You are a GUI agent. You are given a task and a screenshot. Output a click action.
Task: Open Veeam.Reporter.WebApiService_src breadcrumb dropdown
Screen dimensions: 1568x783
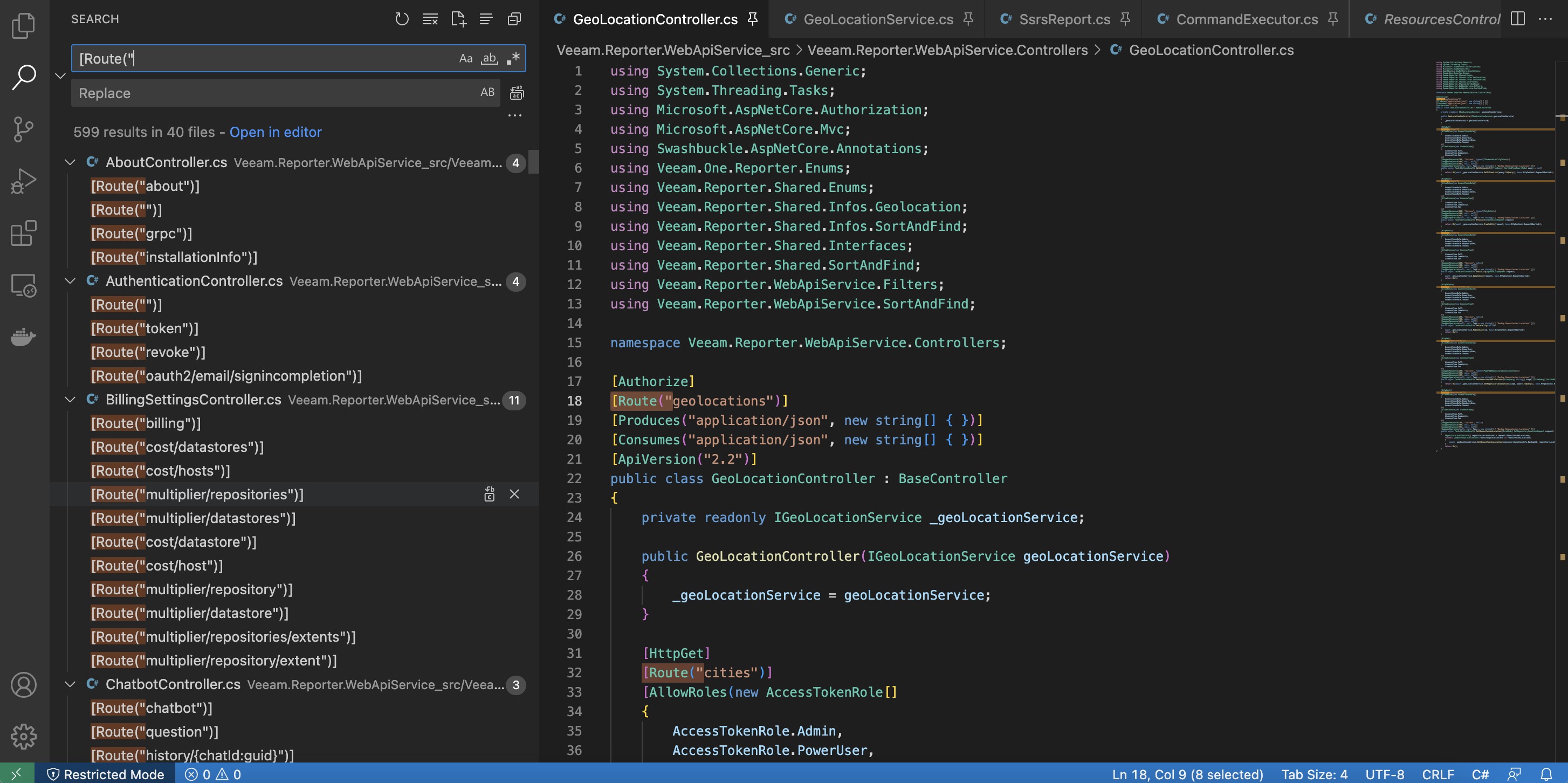(x=673, y=51)
